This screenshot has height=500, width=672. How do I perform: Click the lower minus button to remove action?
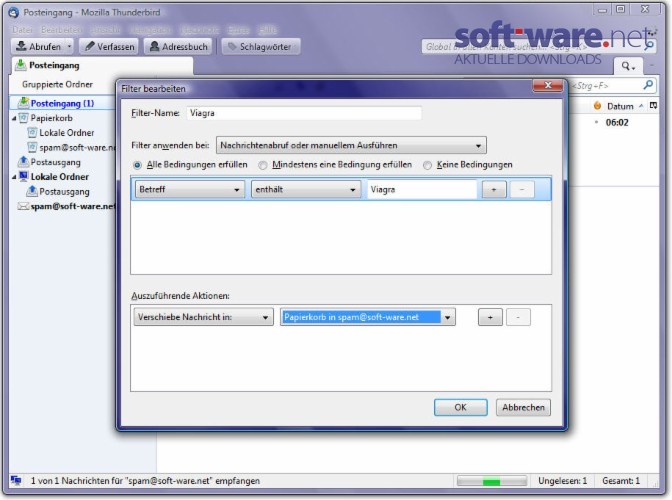pos(518,317)
